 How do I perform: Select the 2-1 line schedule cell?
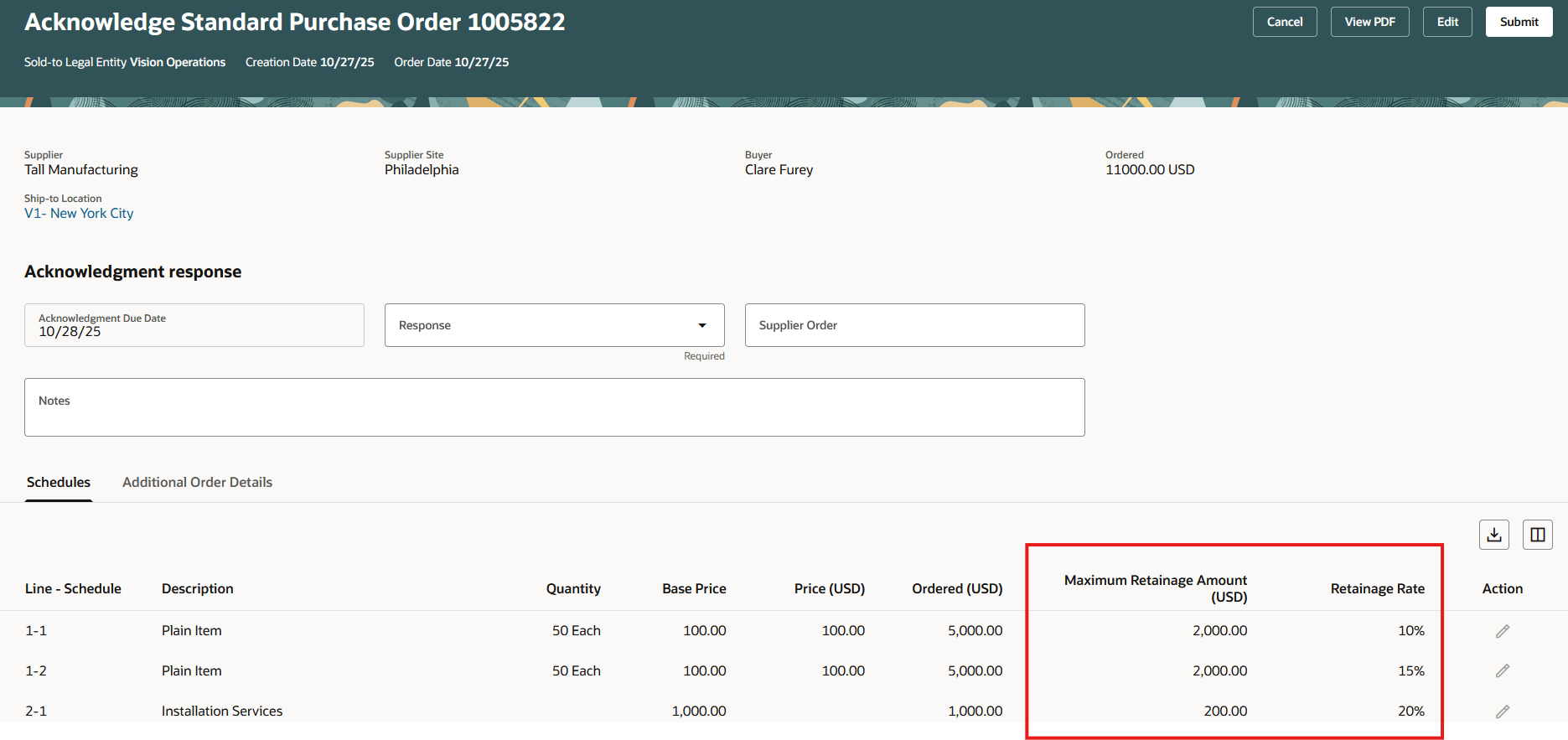tap(36, 711)
